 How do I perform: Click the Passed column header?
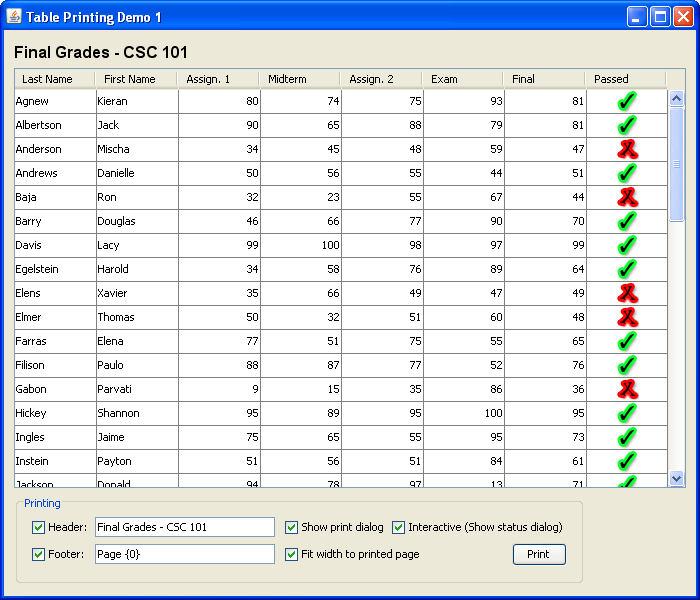click(x=625, y=79)
